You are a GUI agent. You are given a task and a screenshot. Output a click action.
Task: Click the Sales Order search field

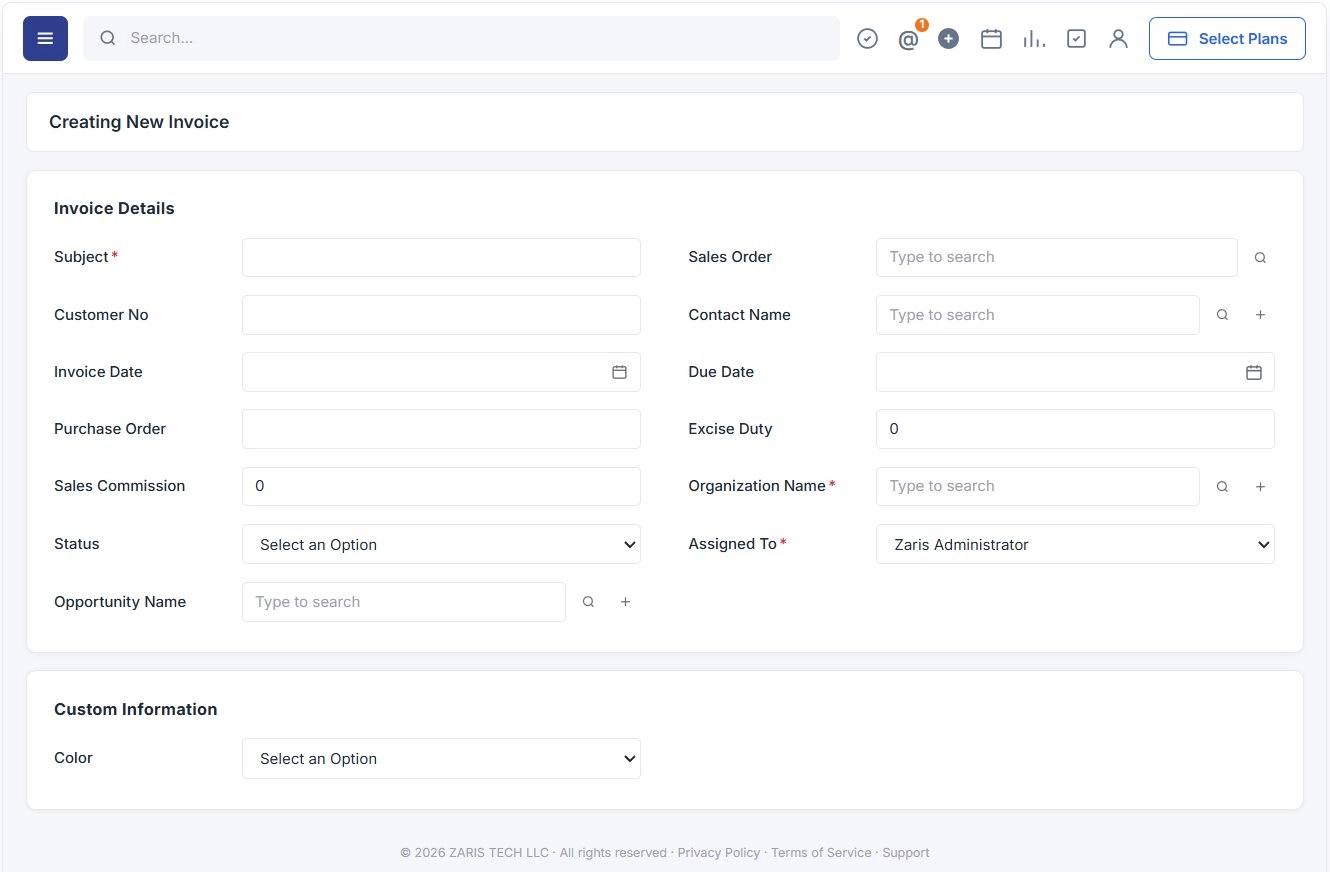coord(1057,257)
